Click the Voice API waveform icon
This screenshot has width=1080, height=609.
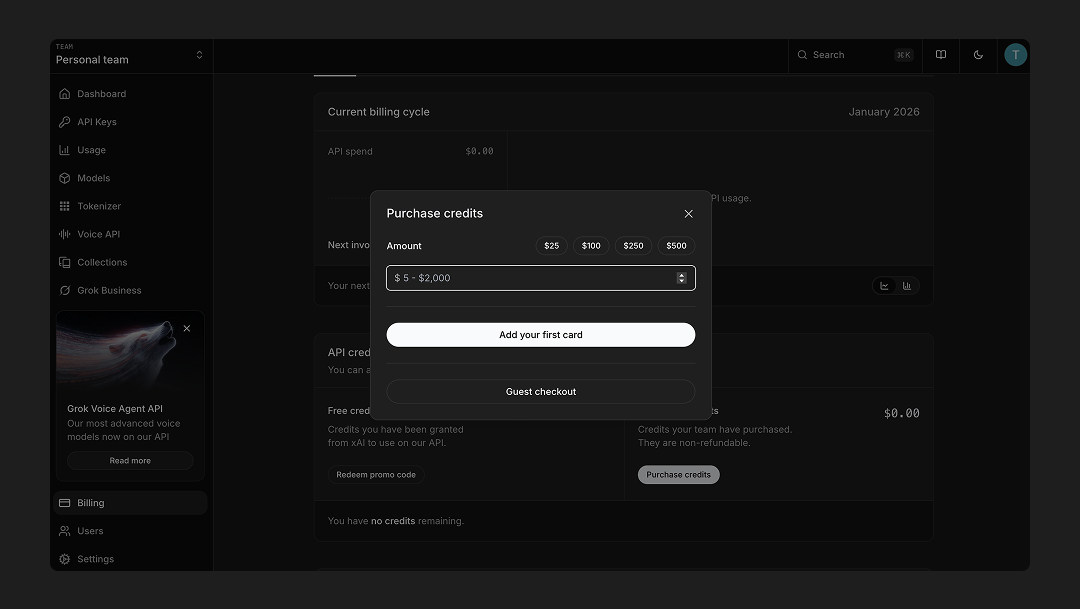(65, 234)
